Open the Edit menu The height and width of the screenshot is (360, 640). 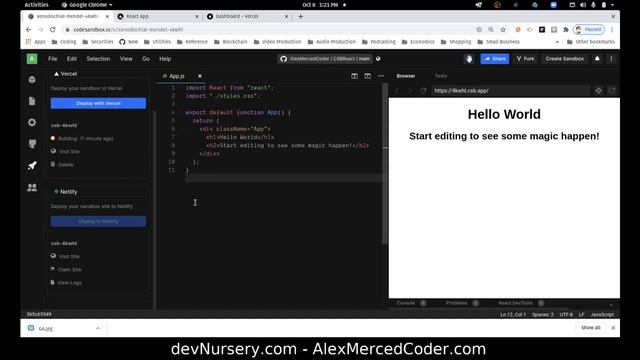coord(72,59)
